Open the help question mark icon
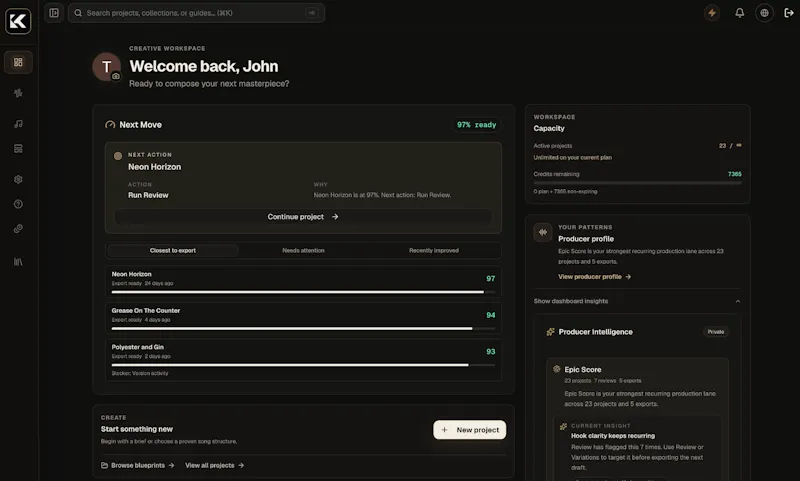This screenshot has width=800, height=481. [18, 204]
